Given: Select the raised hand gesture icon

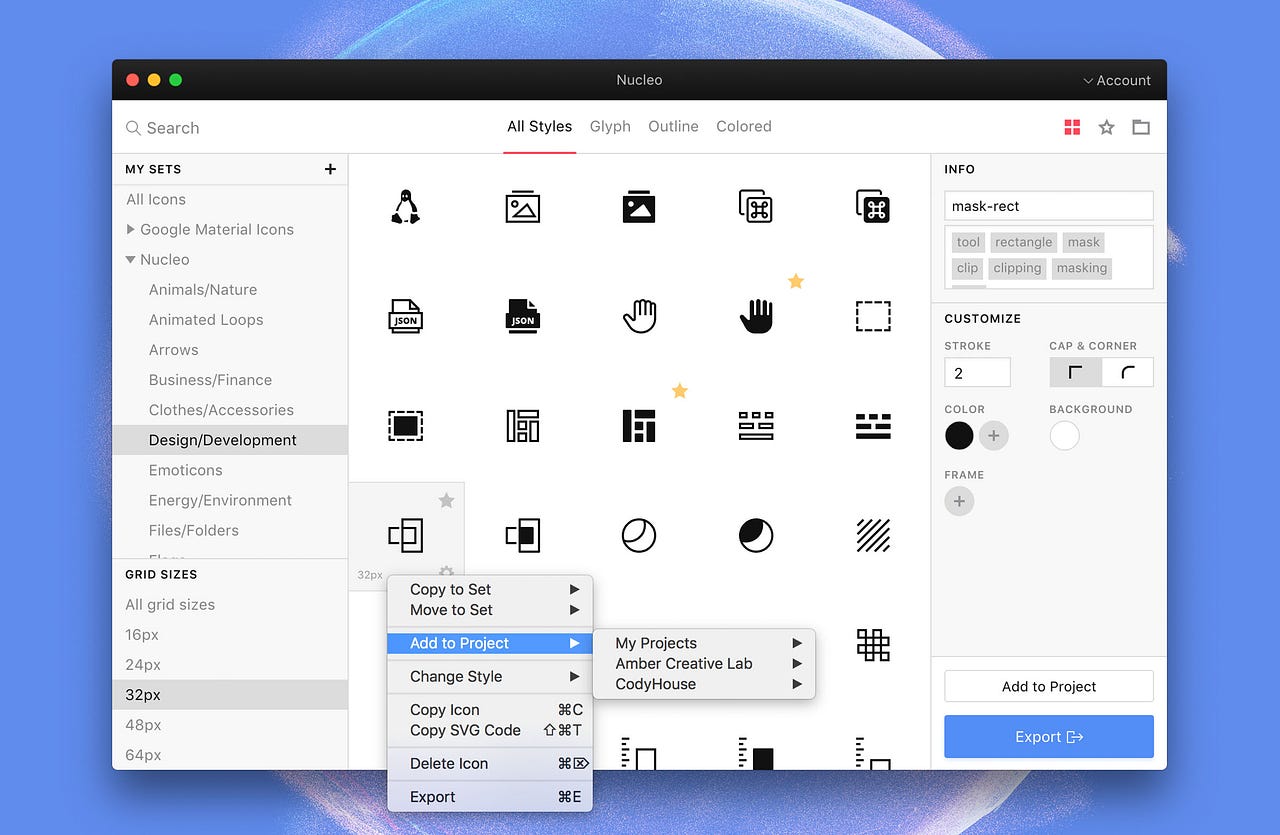Looking at the screenshot, I should click(x=639, y=315).
